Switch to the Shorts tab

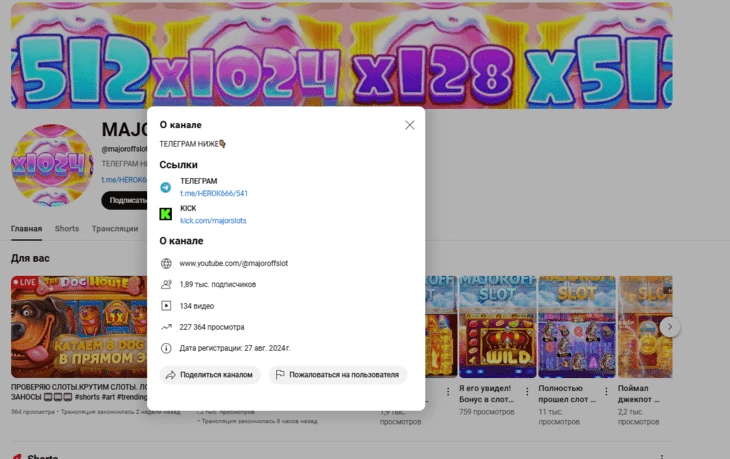click(67, 229)
